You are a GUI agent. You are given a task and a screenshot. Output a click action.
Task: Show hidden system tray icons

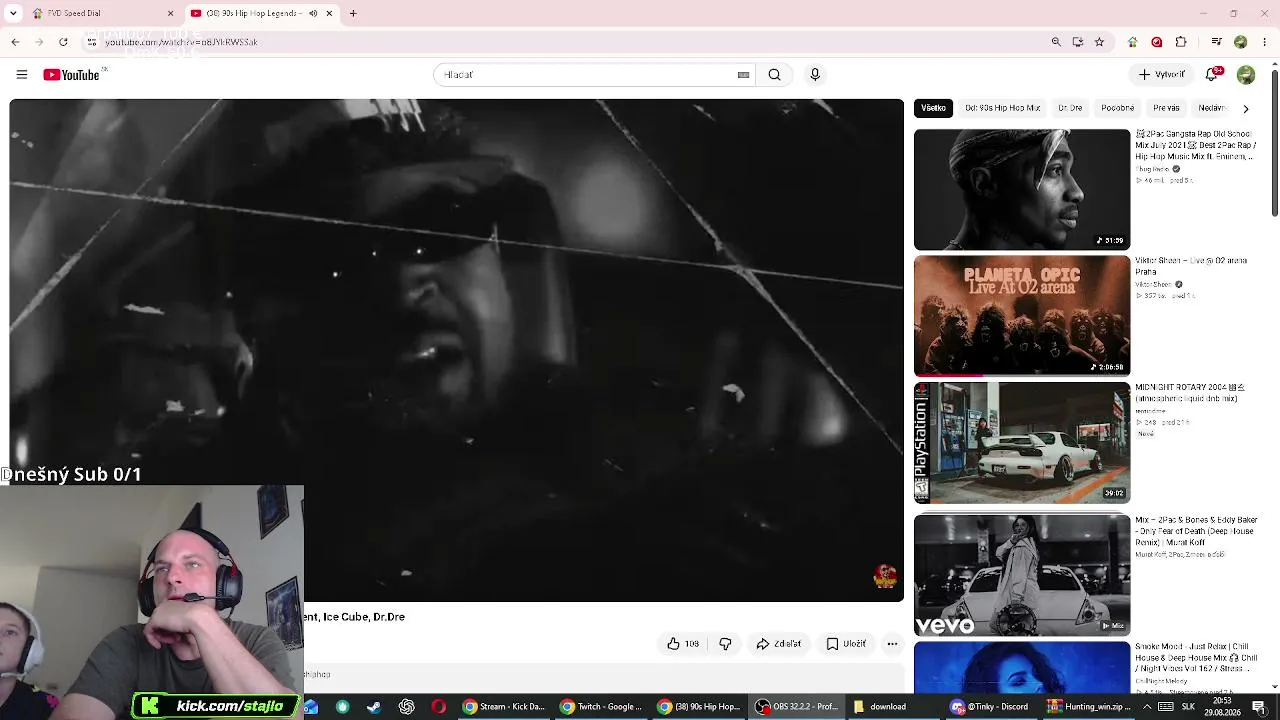(x=1147, y=707)
